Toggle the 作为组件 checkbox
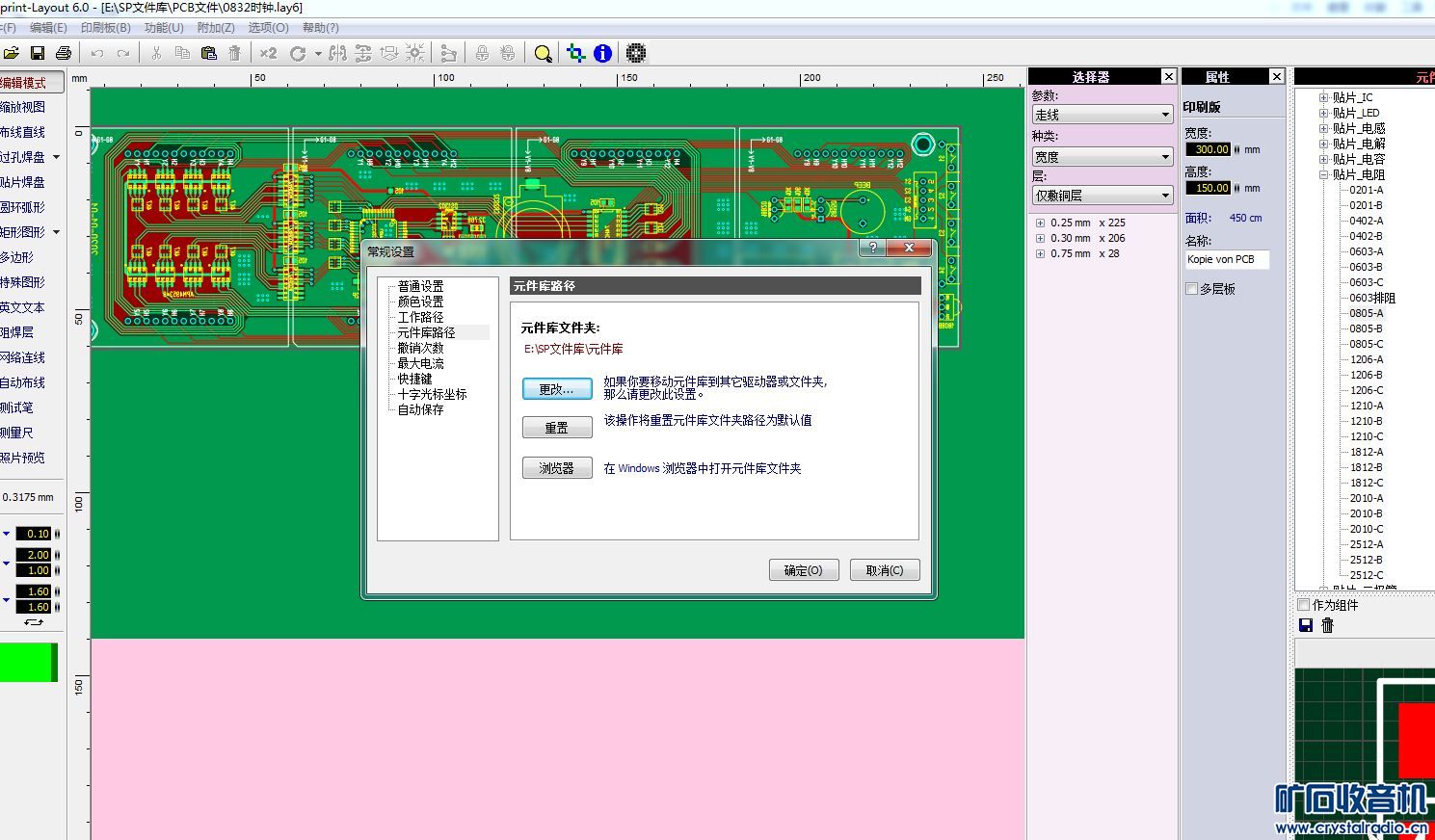Viewport: 1435px width, 840px height. 1304,605
